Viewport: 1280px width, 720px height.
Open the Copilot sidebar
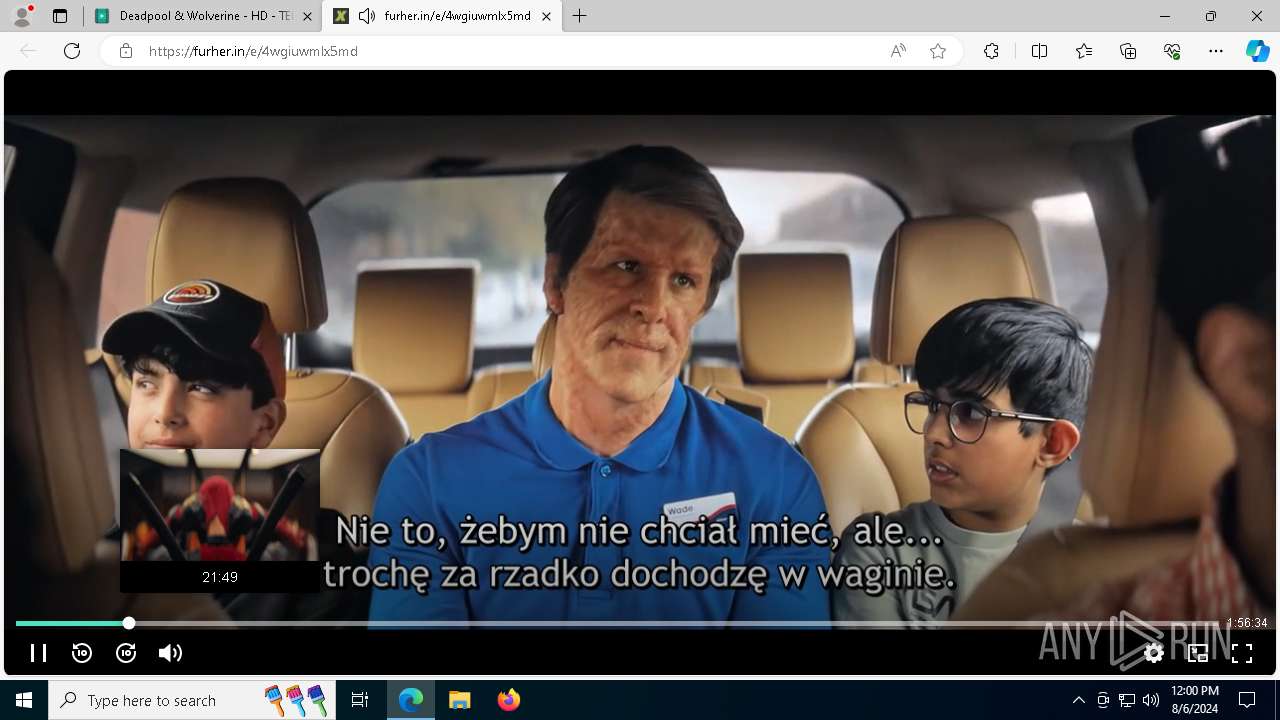[1258, 51]
